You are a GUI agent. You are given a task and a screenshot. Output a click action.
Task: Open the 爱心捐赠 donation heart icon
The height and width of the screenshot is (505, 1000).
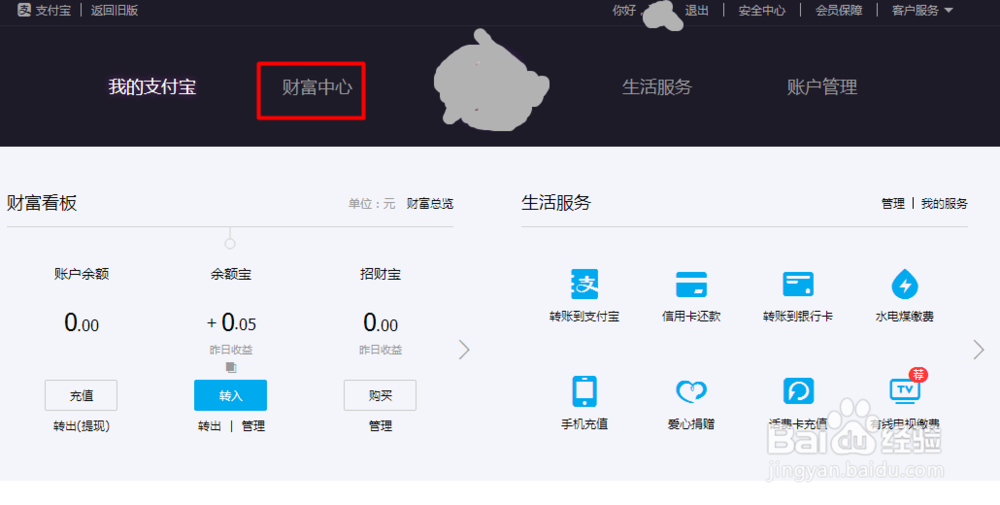pos(691,391)
